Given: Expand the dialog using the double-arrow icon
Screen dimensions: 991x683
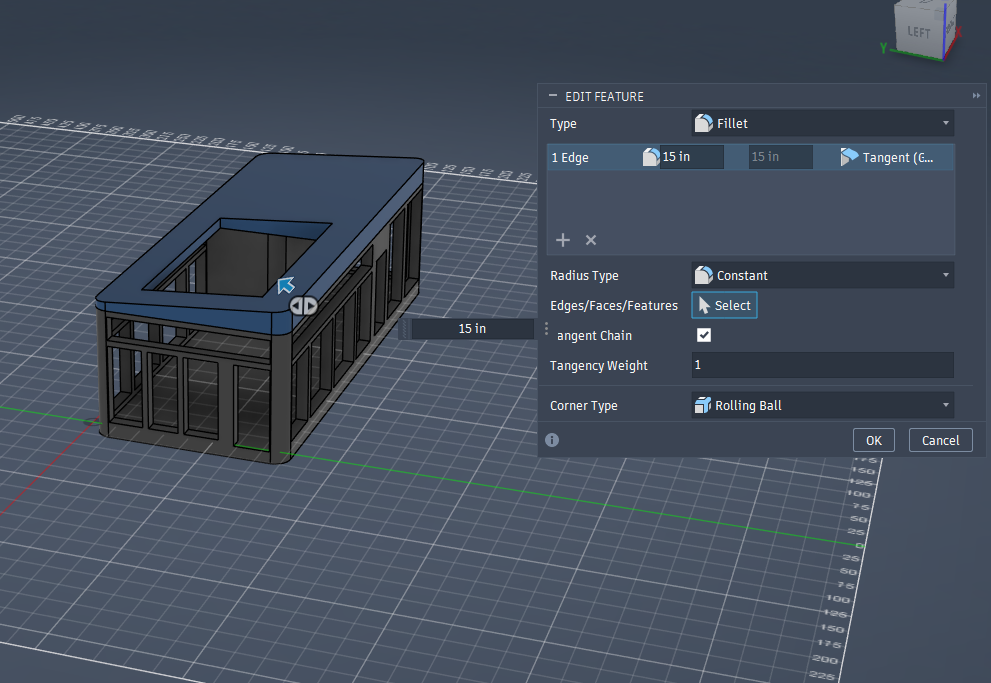Looking at the screenshot, I should (x=976, y=95).
